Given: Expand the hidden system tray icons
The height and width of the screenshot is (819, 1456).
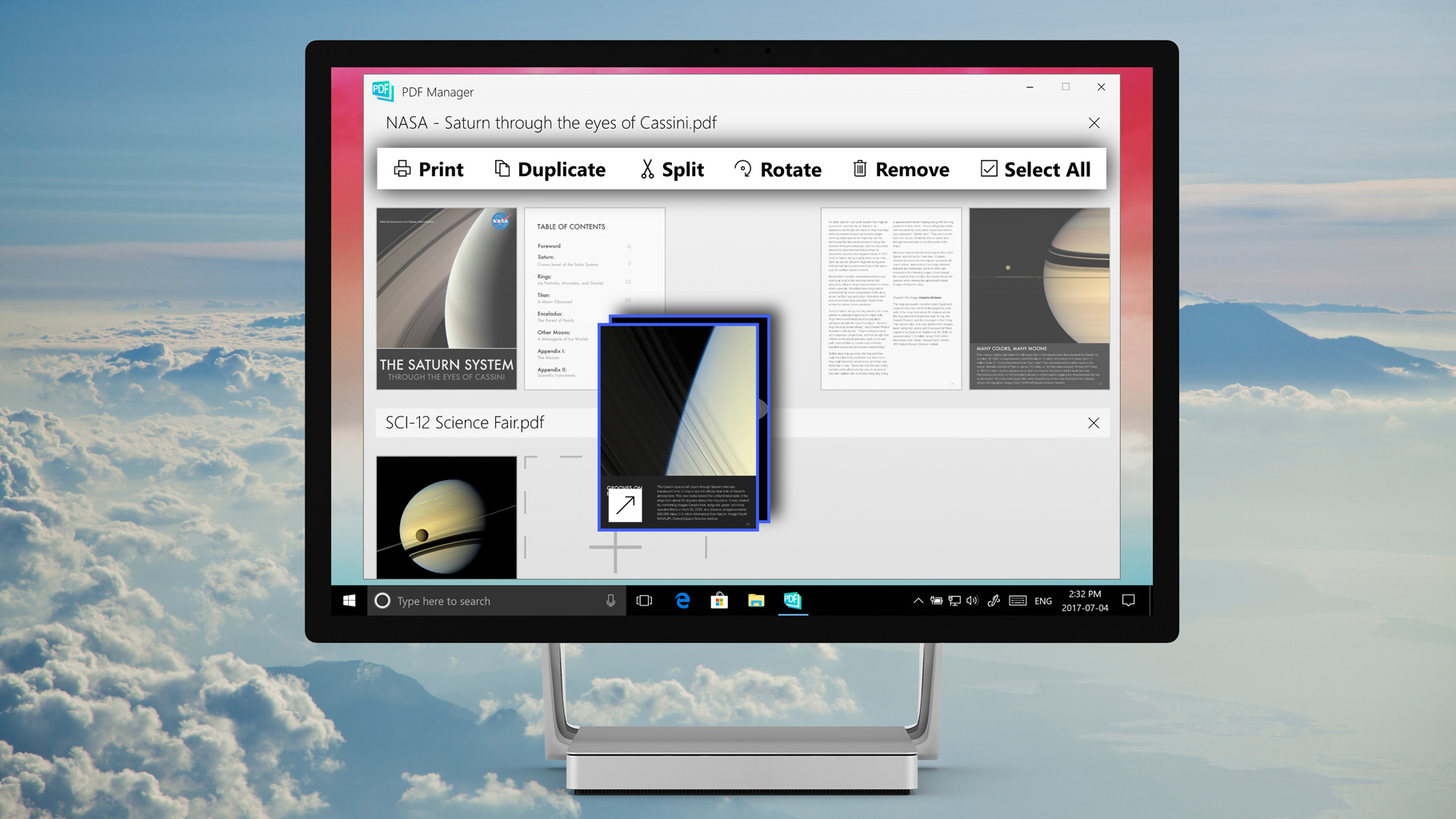Looking at the screenshot, I should point(918,601).
